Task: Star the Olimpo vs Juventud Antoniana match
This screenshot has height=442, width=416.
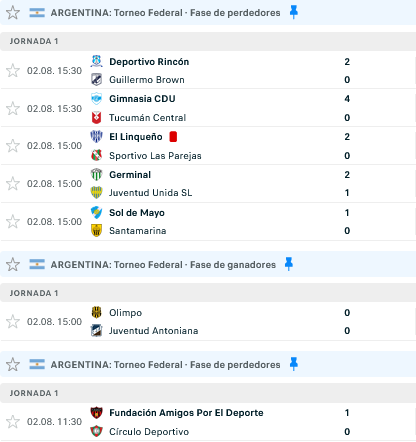Action: (x=13, y=322)
